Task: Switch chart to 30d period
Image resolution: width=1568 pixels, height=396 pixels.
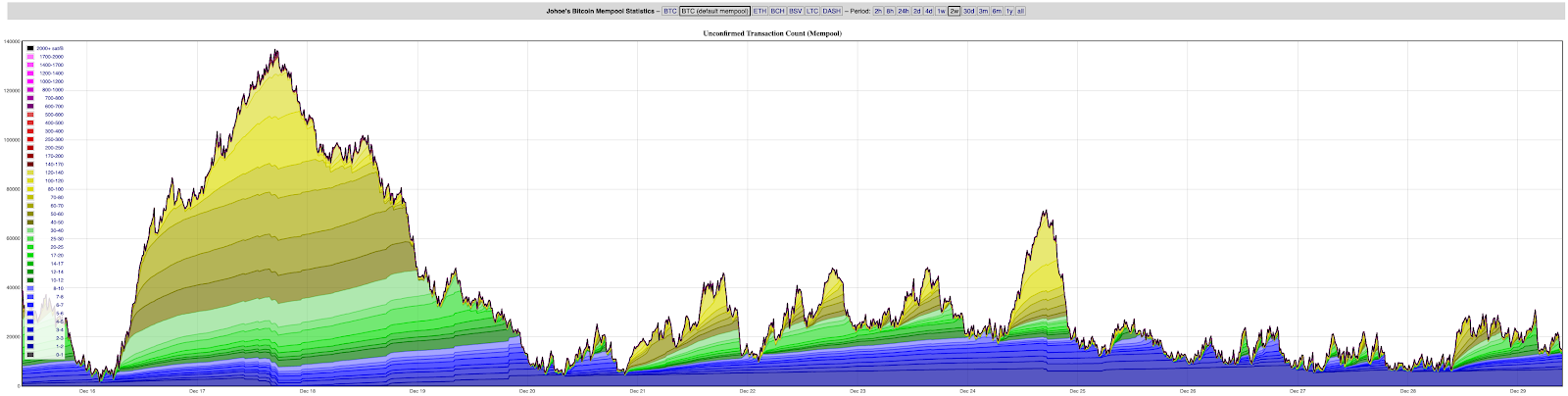Action: point(968,11)
